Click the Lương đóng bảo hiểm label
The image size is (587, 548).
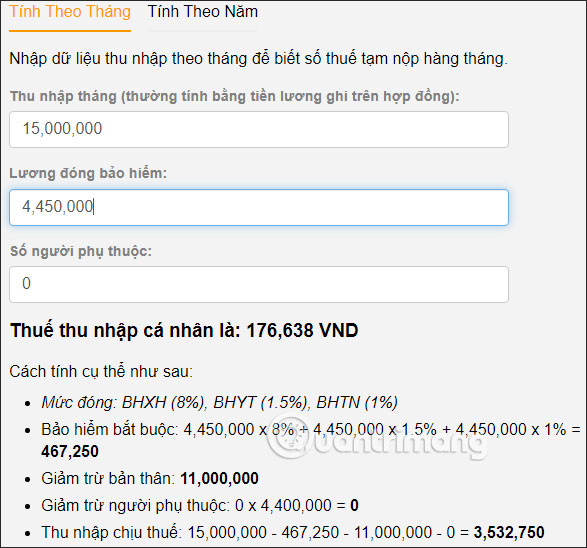coord(88,173)
